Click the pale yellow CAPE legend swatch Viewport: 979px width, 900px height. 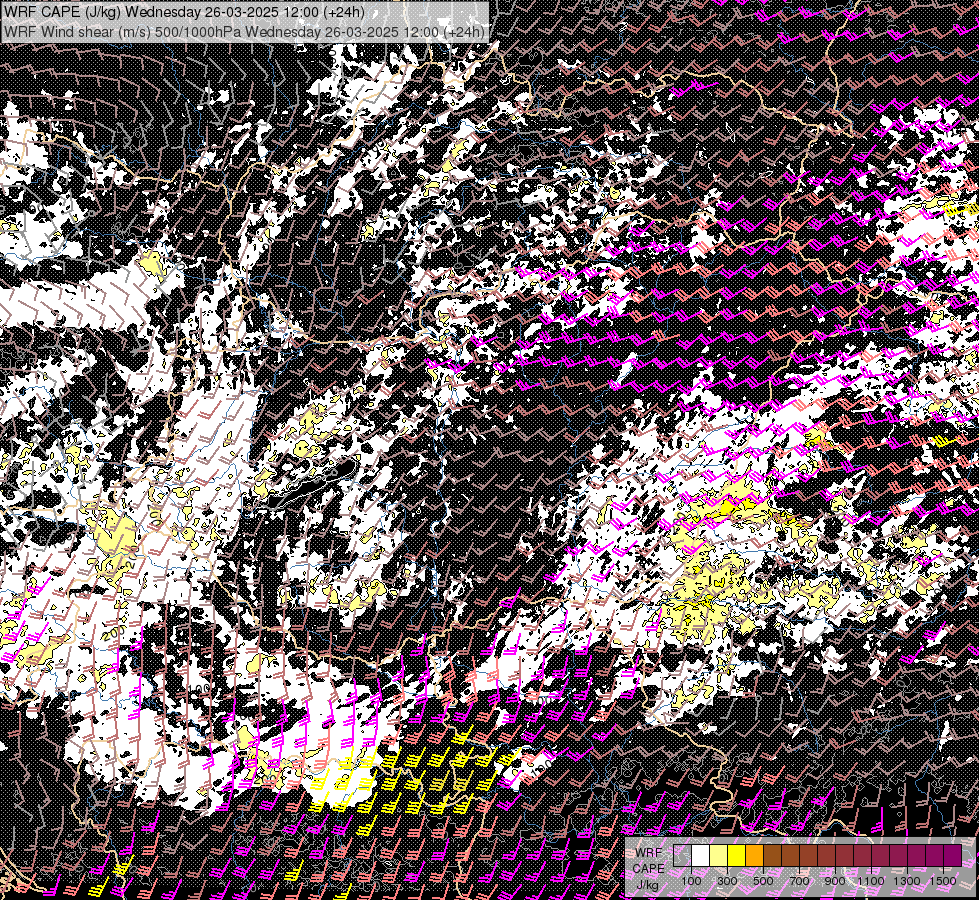[719, 855]
